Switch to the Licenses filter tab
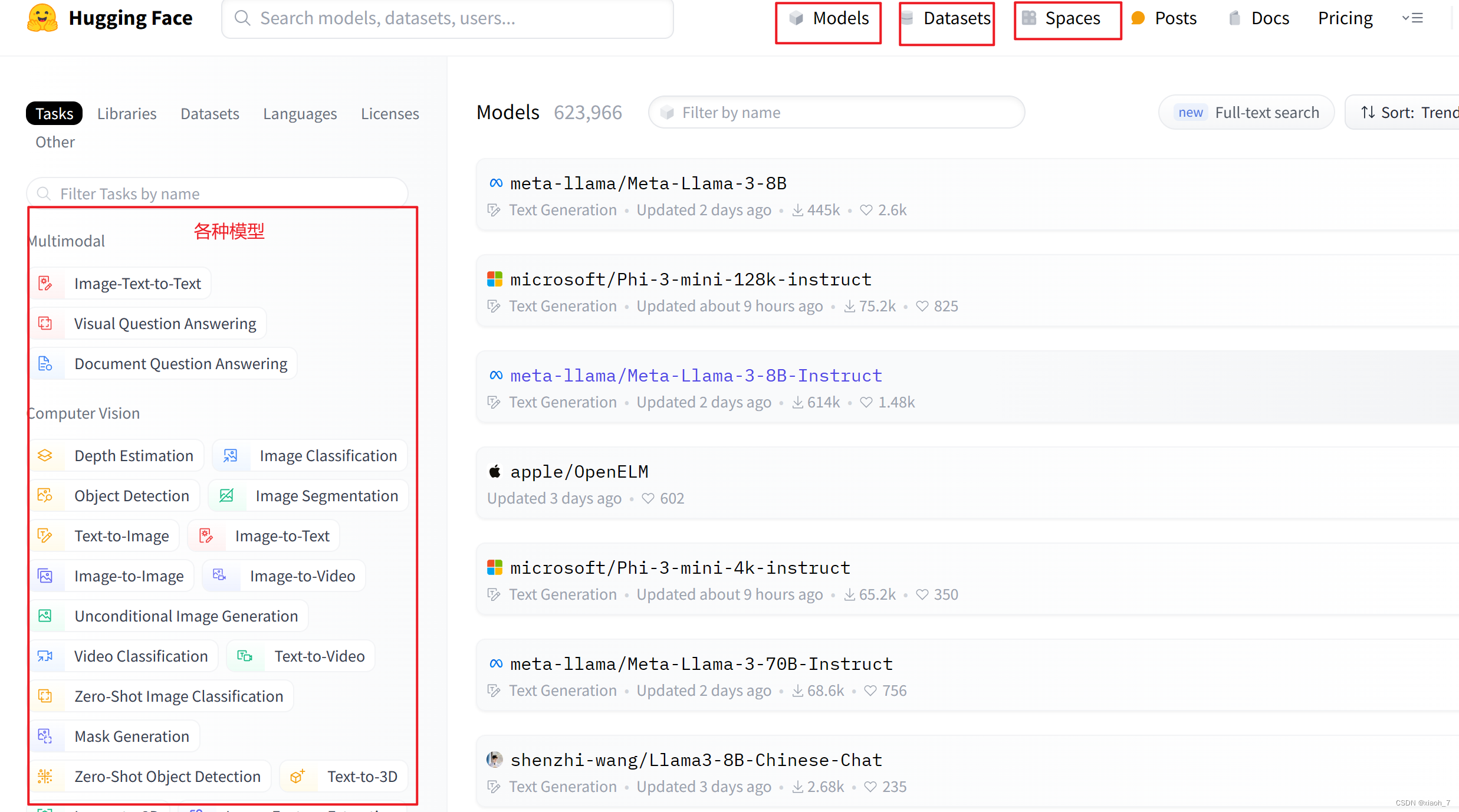Image resolution: width=1459 pixels, height=812 pixels. click(390, 113)
